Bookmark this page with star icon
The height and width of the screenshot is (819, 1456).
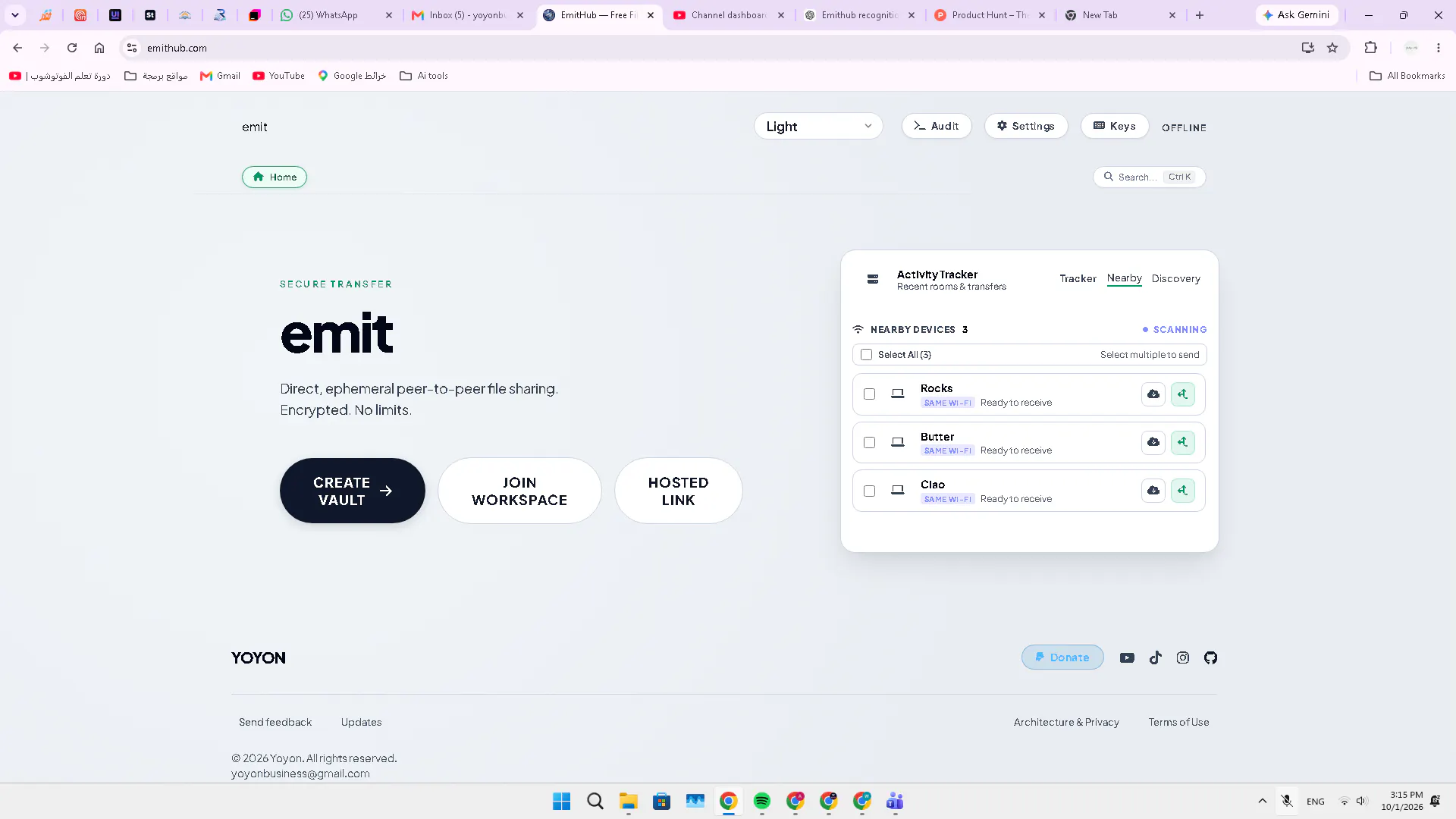coord(1332,48)
